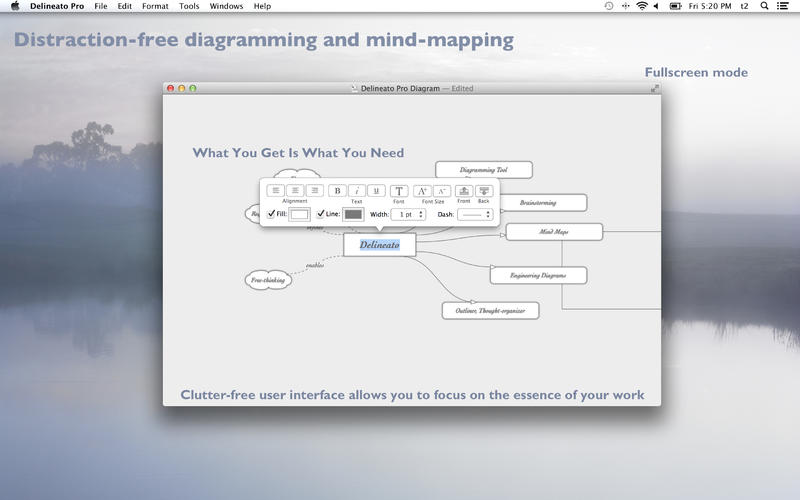Bring the shape to Front
800x500 pixels.
(x=464, y=190)
